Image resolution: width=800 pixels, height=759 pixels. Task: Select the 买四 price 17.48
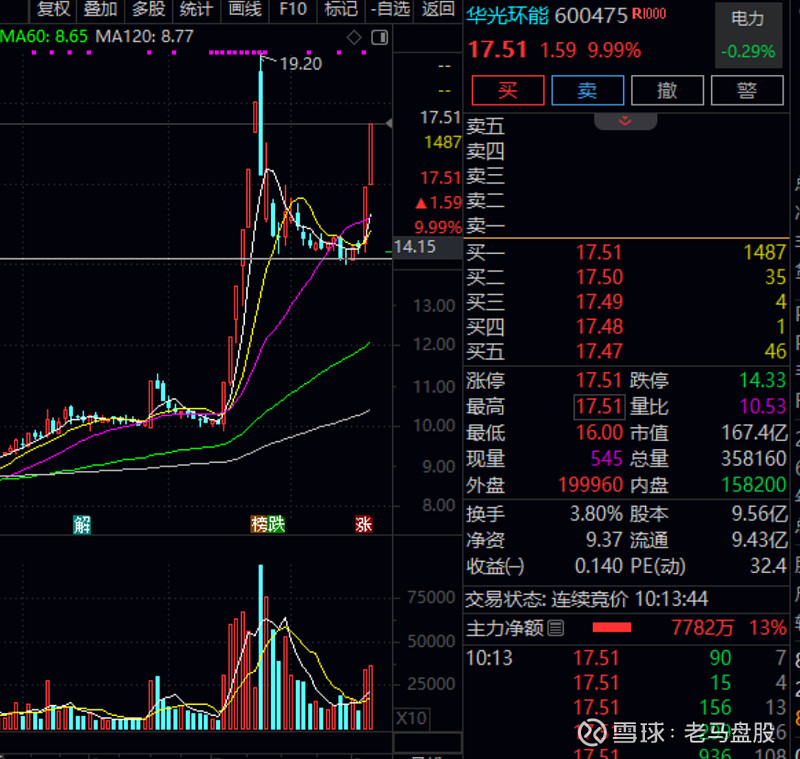coord(599,326)
